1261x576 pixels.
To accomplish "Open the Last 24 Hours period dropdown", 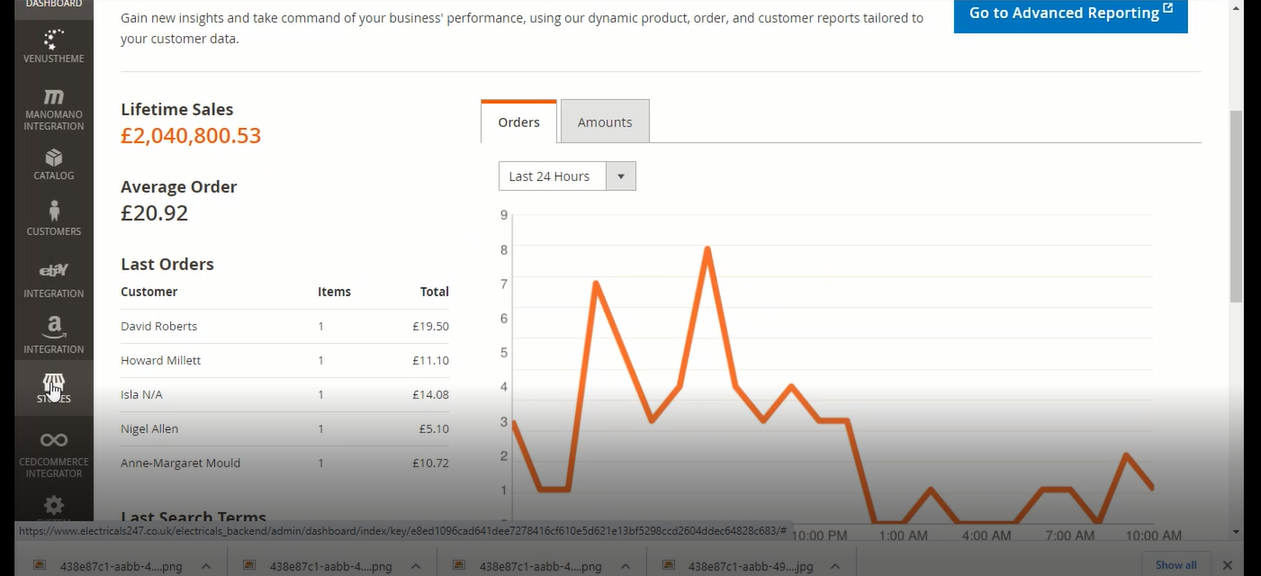I will (567, 176).
